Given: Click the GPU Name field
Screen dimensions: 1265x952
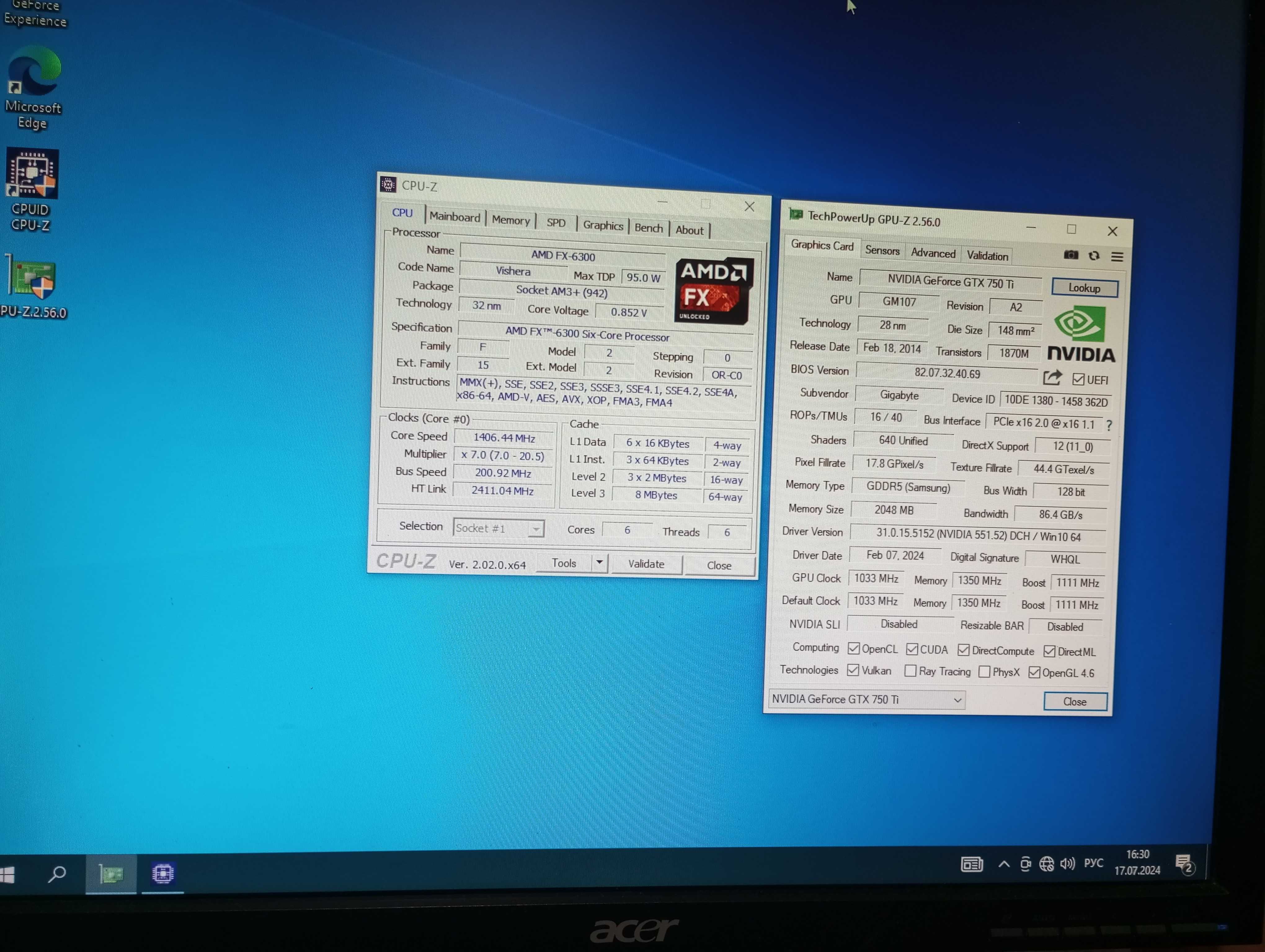Looking at the screenshot, I should click(951, 281).
